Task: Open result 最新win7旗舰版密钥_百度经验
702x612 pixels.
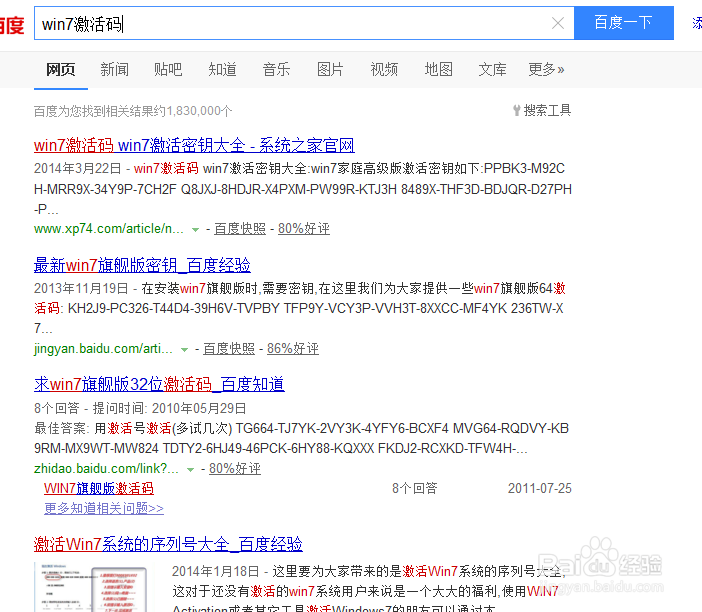Action: coord(142,265)
